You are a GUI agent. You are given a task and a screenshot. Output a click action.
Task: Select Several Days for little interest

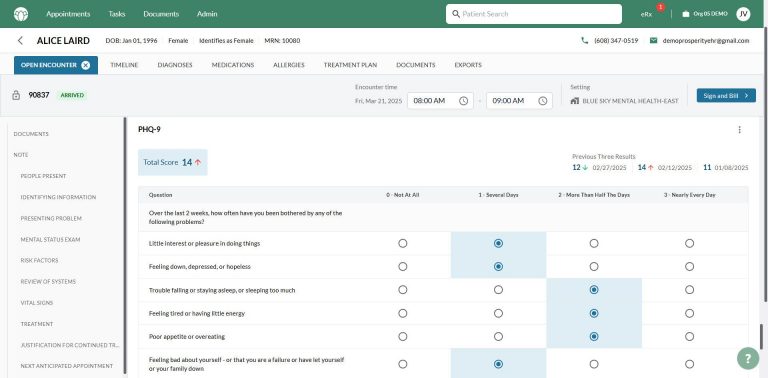(498, 243)
